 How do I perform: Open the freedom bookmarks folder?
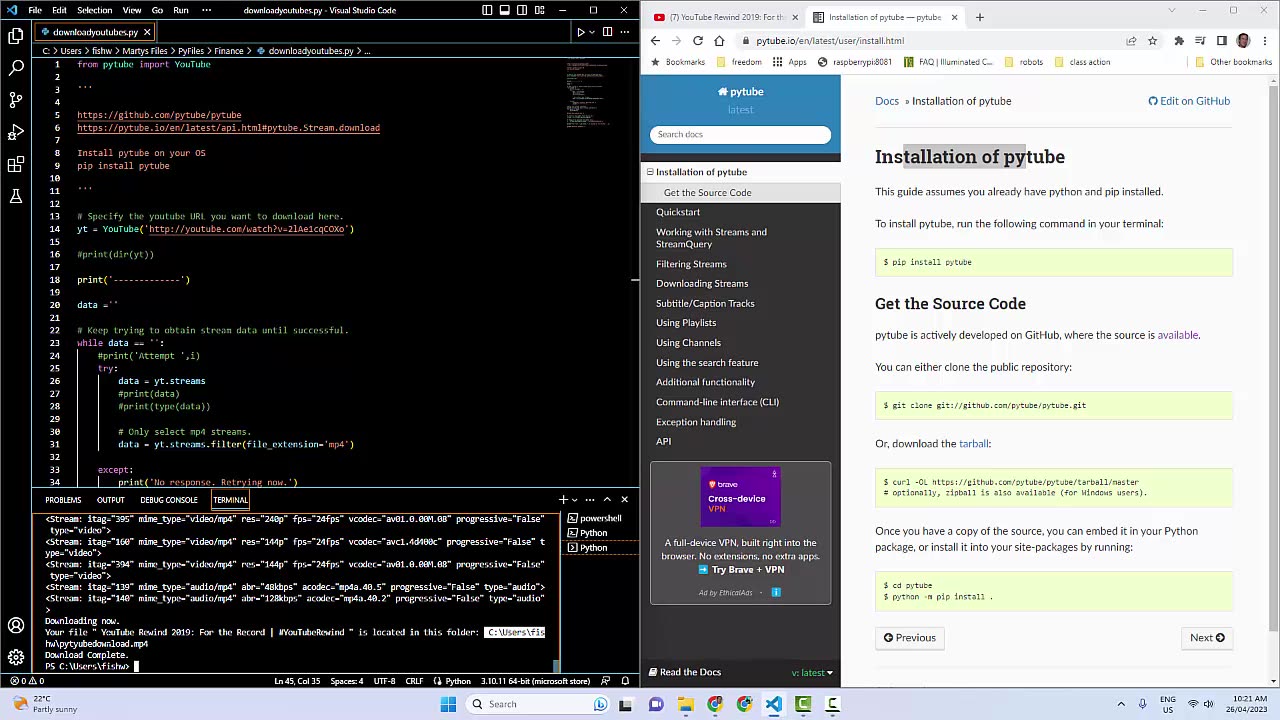[739, 62]
